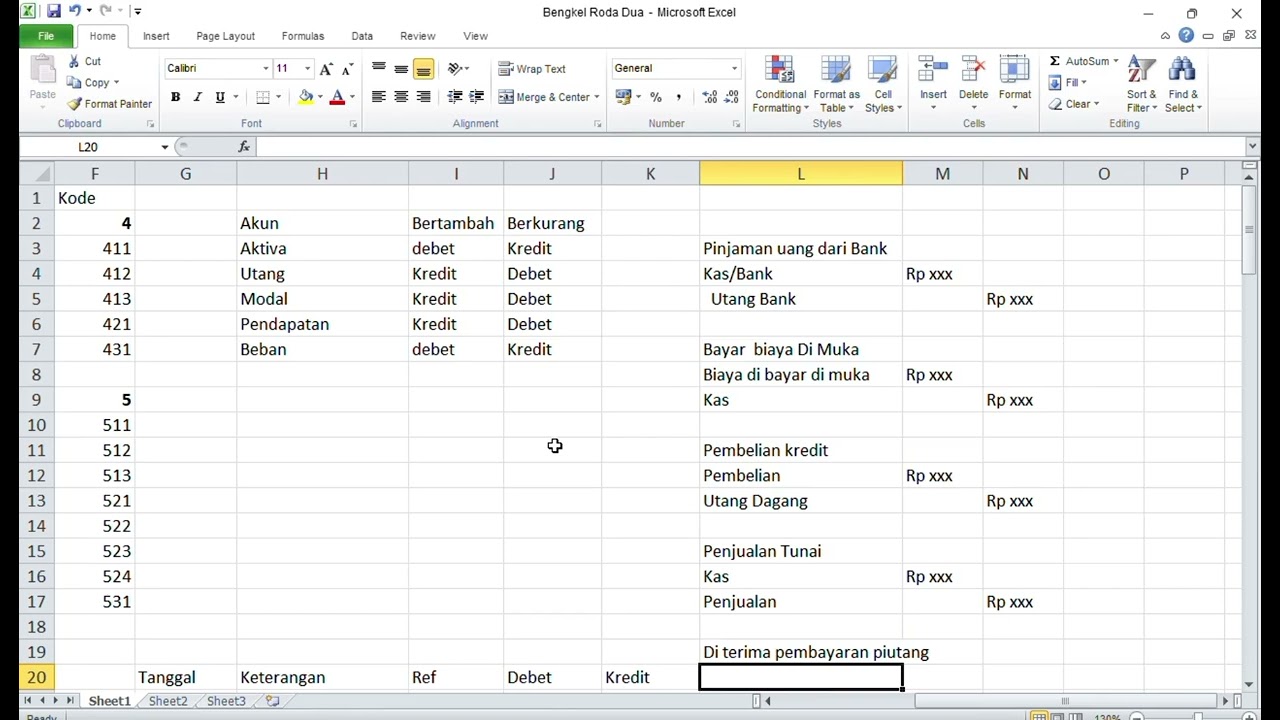This screenshot has width=1280, height=720.
Task: Click the Orientation text angle icon
Action: tap(457, 68)
